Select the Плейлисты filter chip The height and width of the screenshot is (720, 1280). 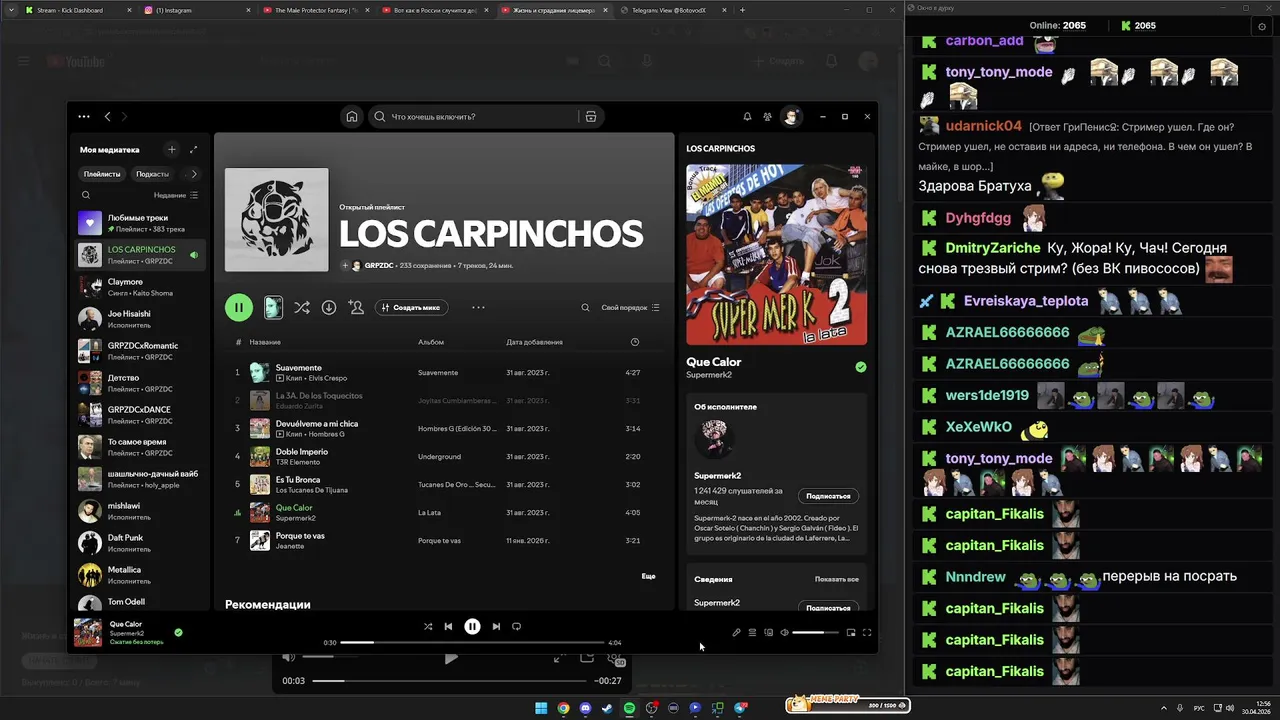click(x=102, y=174)
